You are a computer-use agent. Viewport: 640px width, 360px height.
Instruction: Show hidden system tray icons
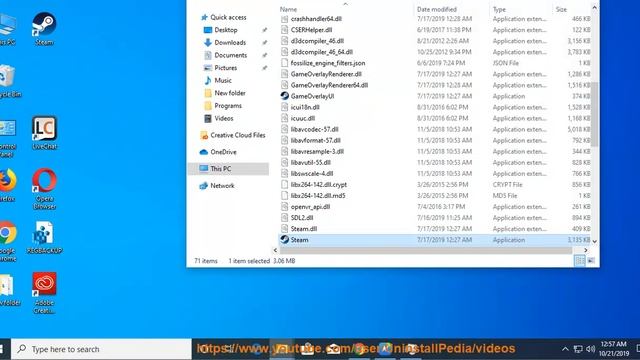[565, 349]
